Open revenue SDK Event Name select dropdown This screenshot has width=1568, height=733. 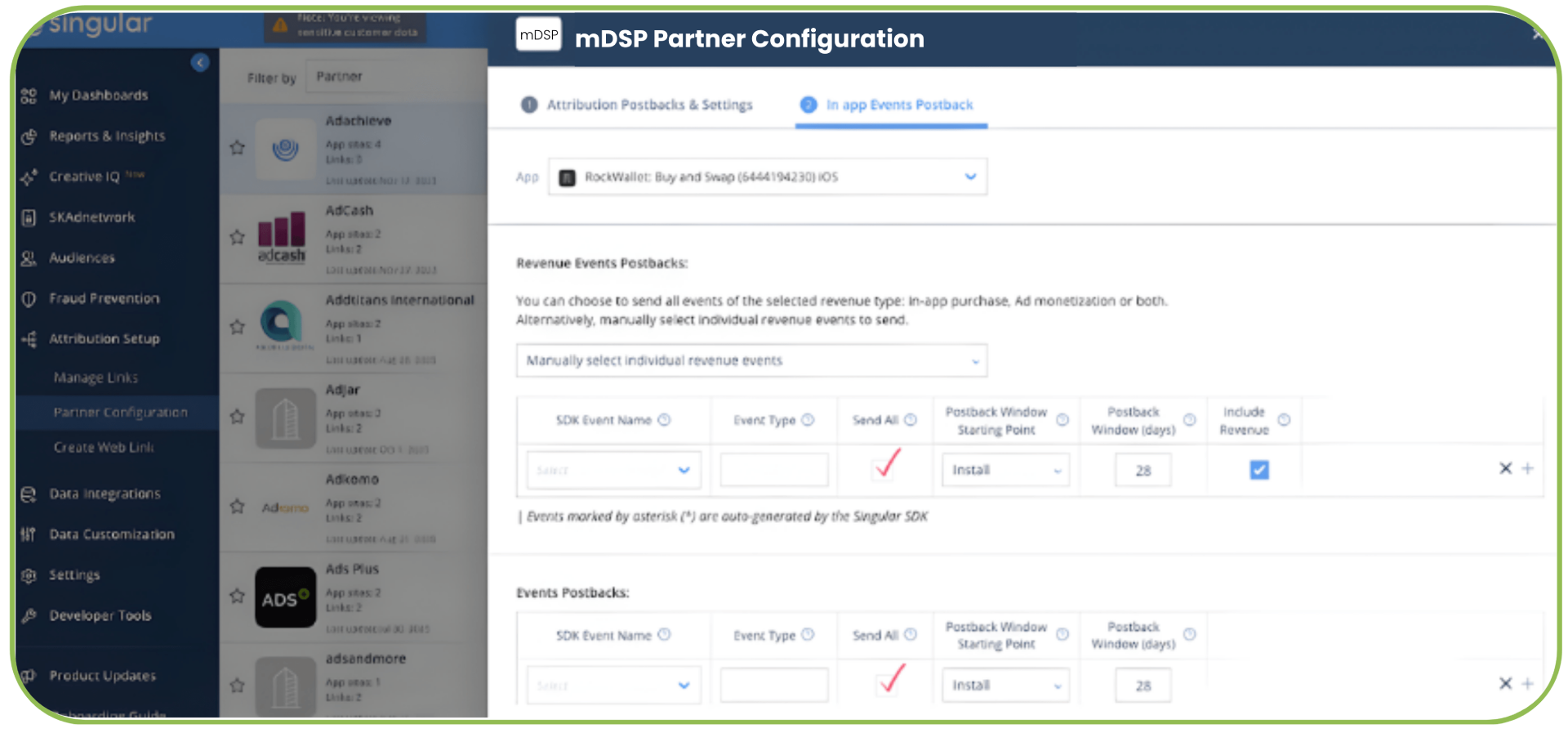pyautogui.click(x=613, y=470)
